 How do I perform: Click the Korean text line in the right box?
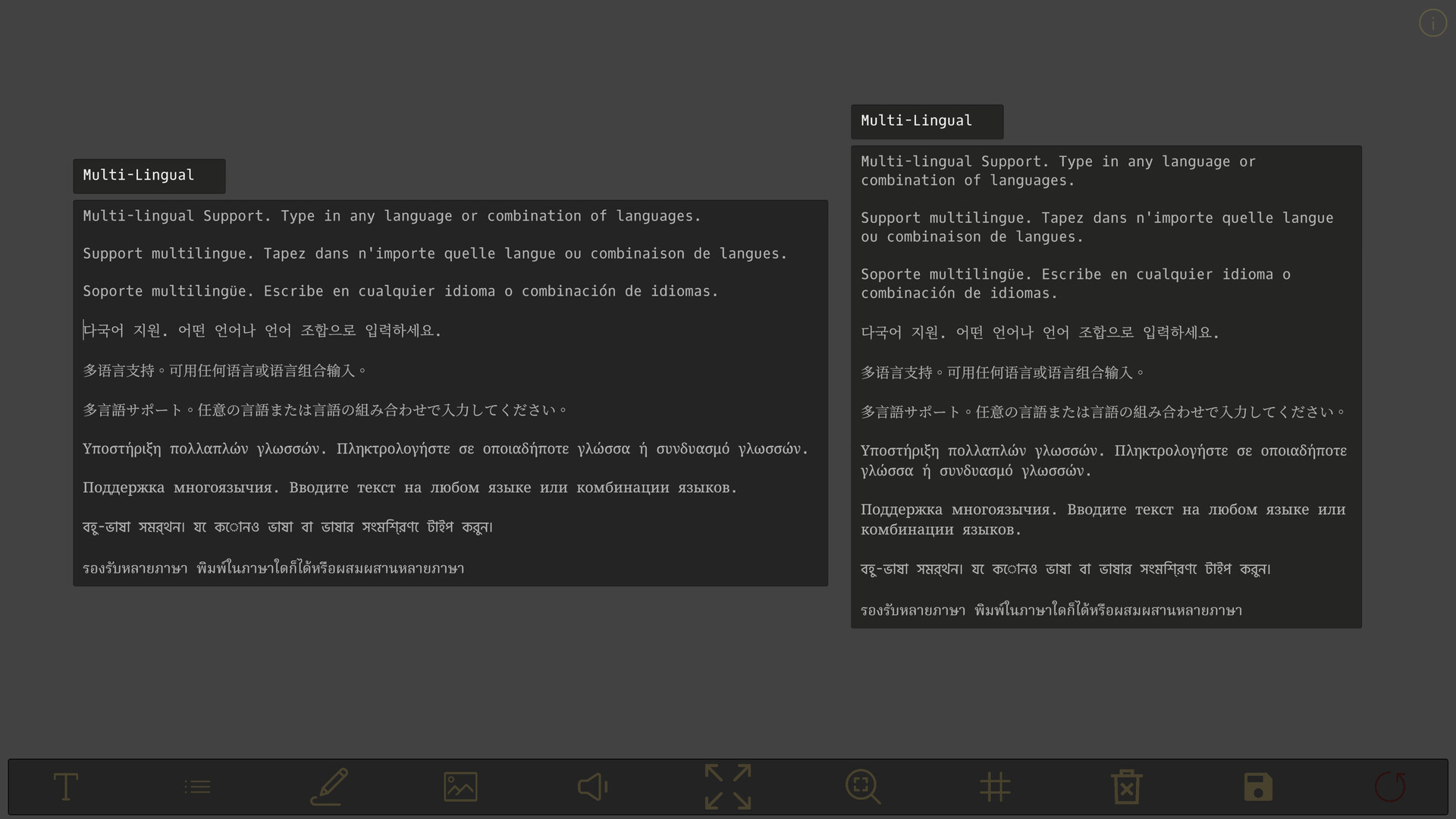click(1039, 332)
